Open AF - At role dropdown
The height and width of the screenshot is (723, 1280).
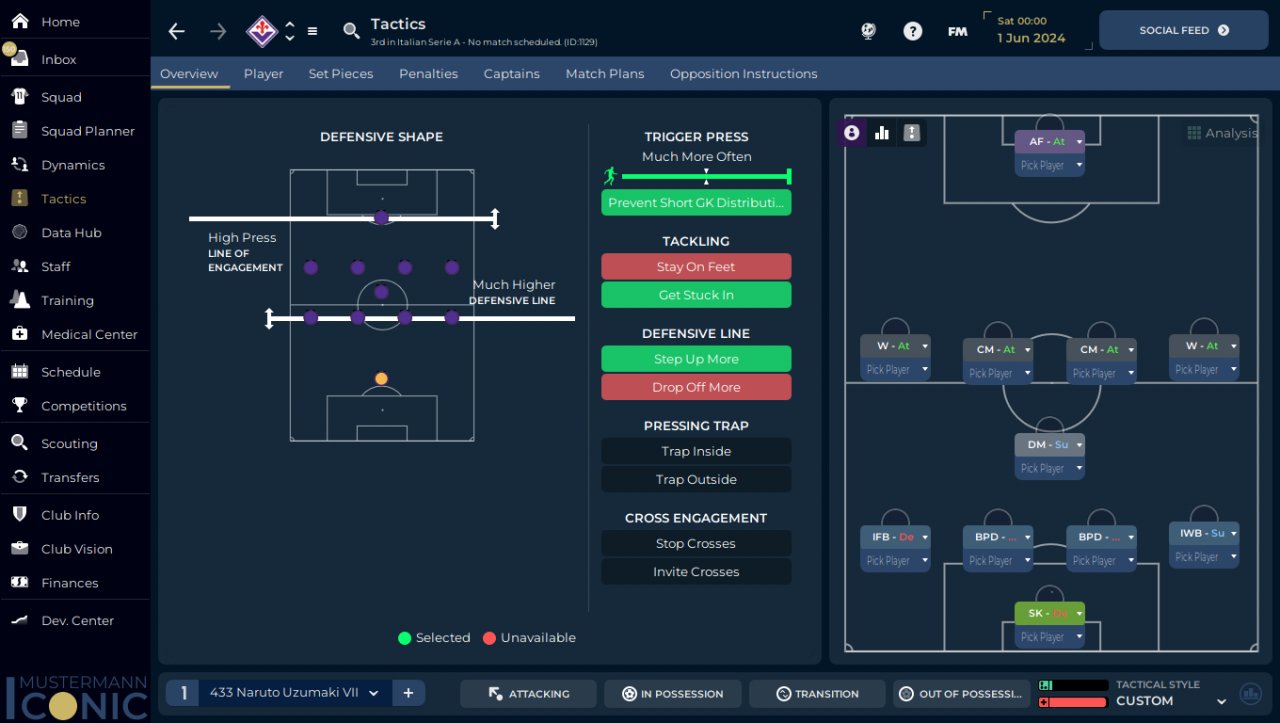click(1049, 142)
